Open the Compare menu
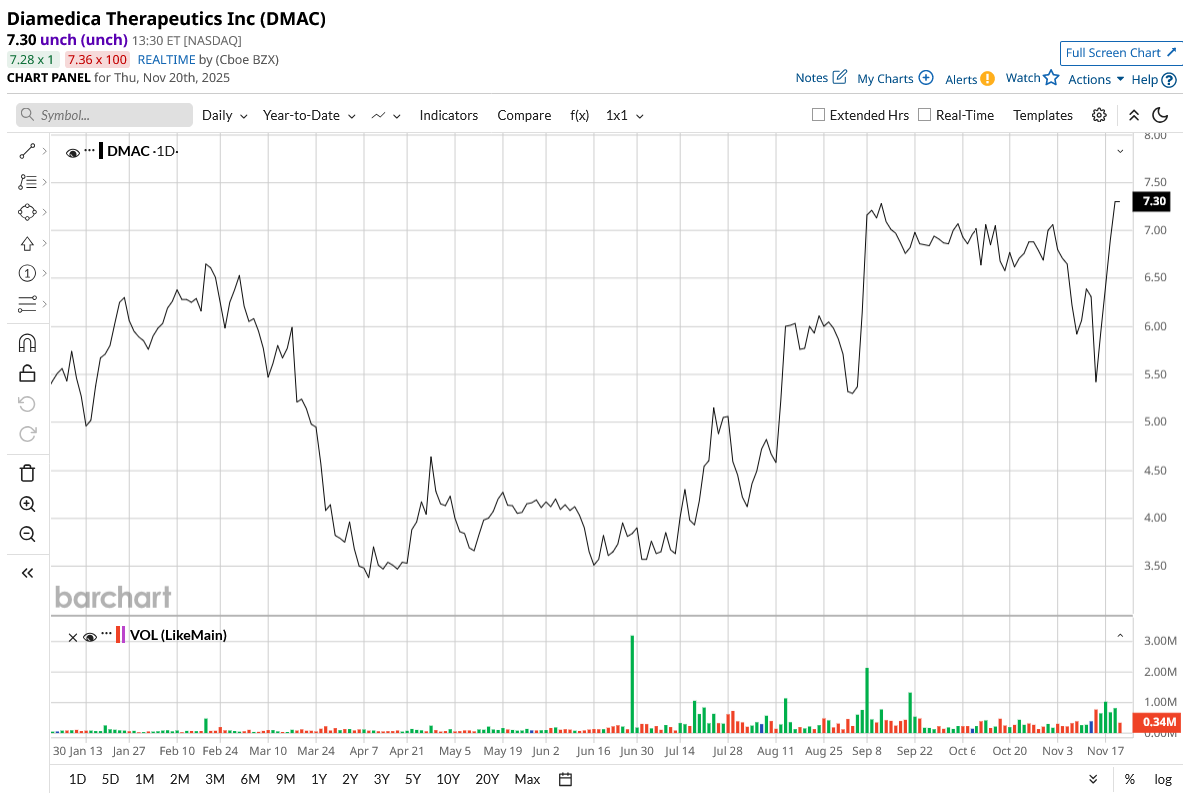 coord(524,115)
